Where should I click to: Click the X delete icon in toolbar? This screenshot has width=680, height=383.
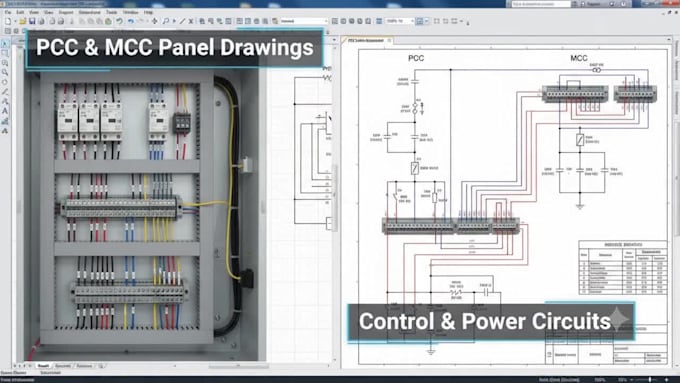pyautogui.click(x=191, y=21)
